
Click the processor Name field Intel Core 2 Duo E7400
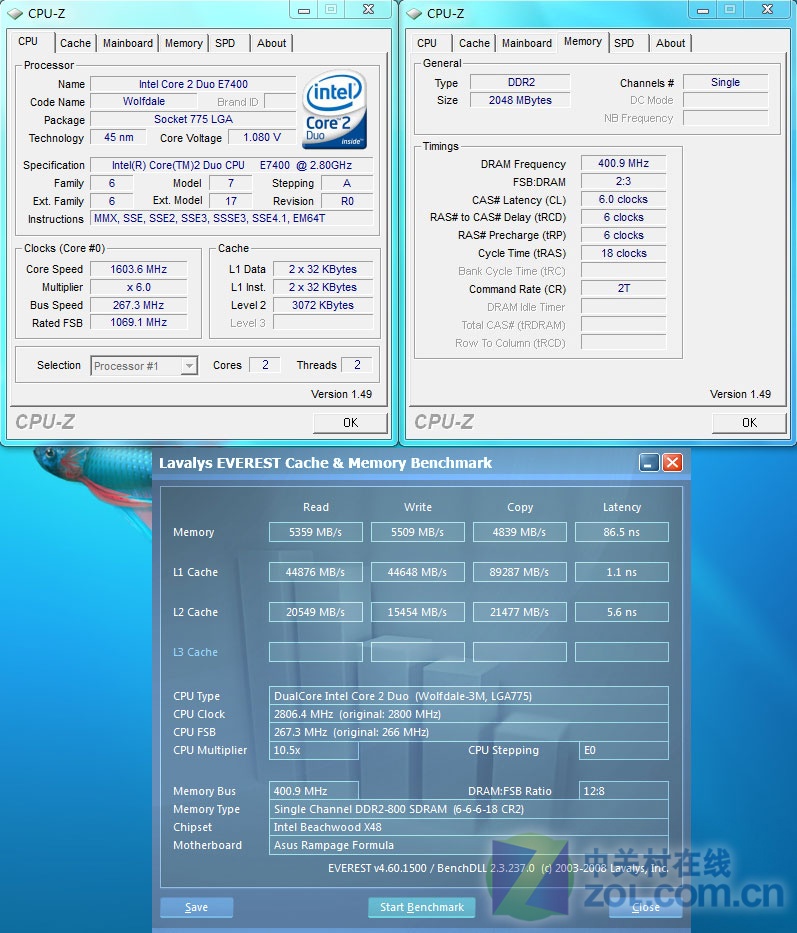(193, 84)
